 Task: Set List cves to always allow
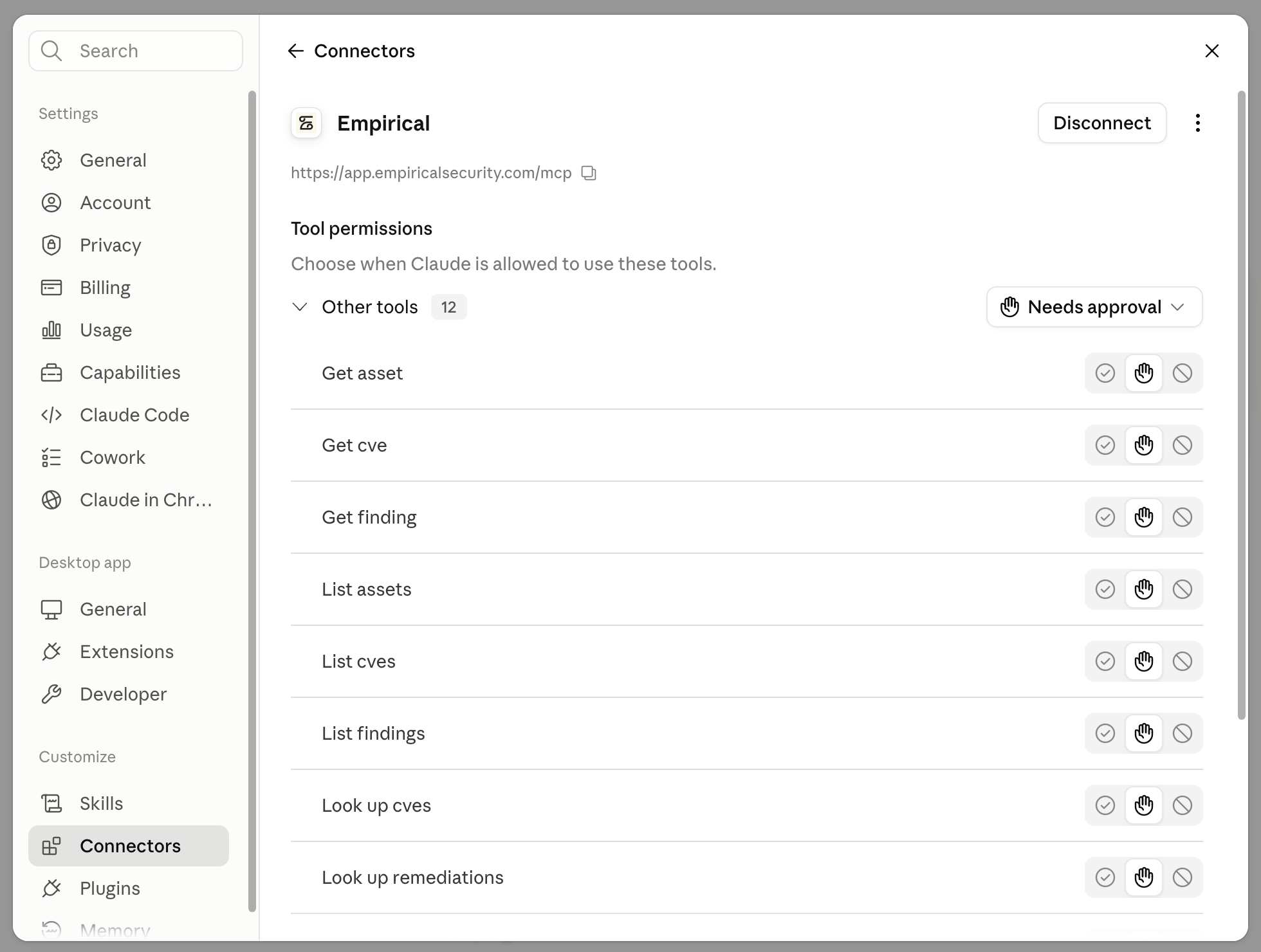coord(1105,661)
